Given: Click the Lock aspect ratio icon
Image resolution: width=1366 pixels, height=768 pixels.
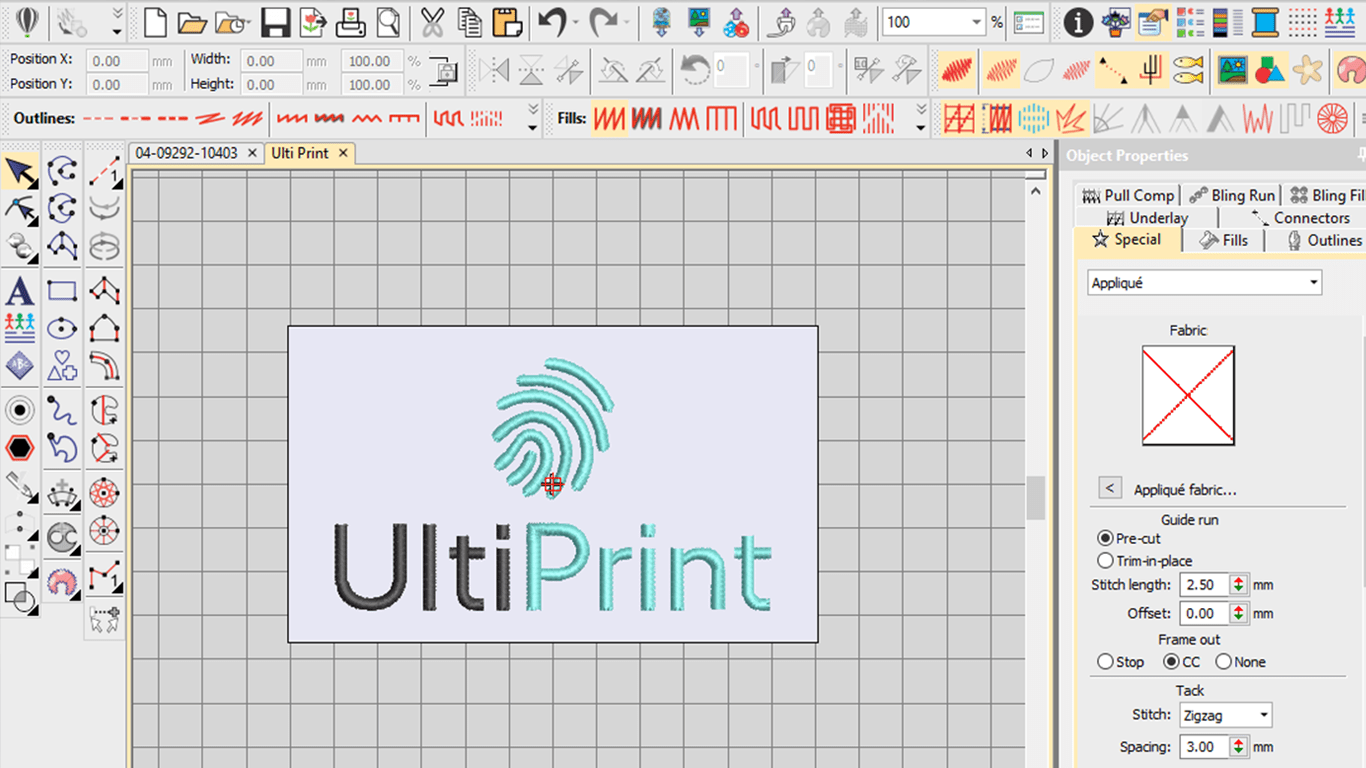Looking at the screenshot, I should [443, 71].
